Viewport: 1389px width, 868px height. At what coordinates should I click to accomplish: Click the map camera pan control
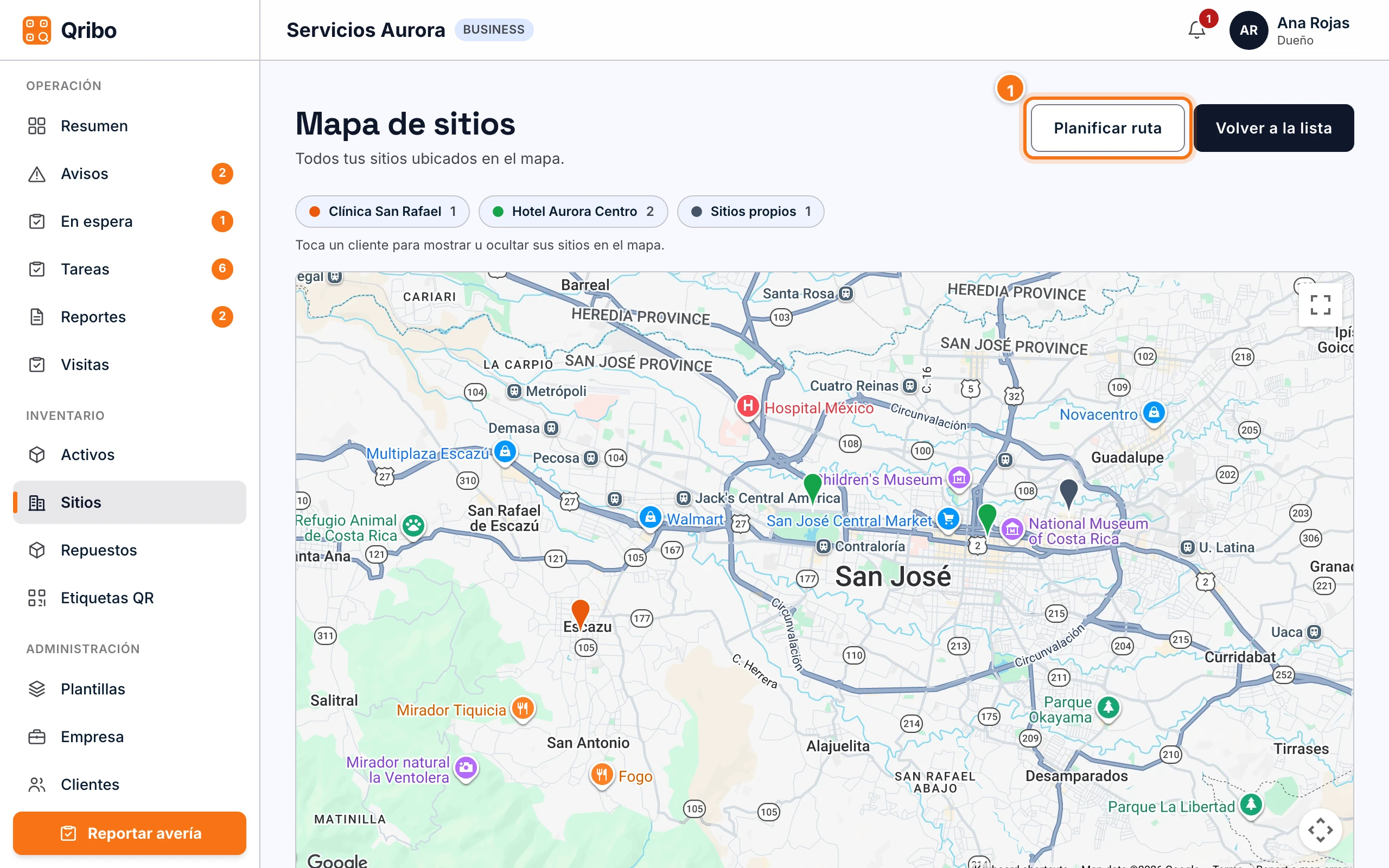[1320, 830]
